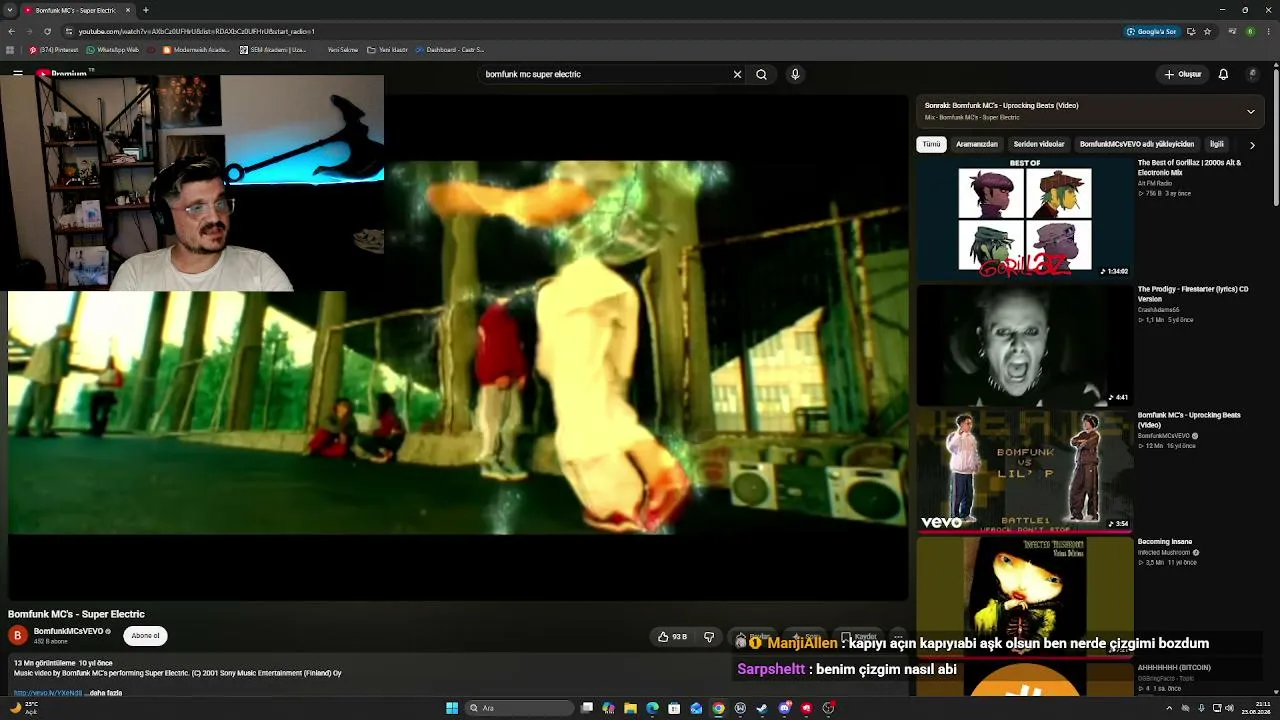
Task: Expand the description with daha fazla
Action: 105,693
